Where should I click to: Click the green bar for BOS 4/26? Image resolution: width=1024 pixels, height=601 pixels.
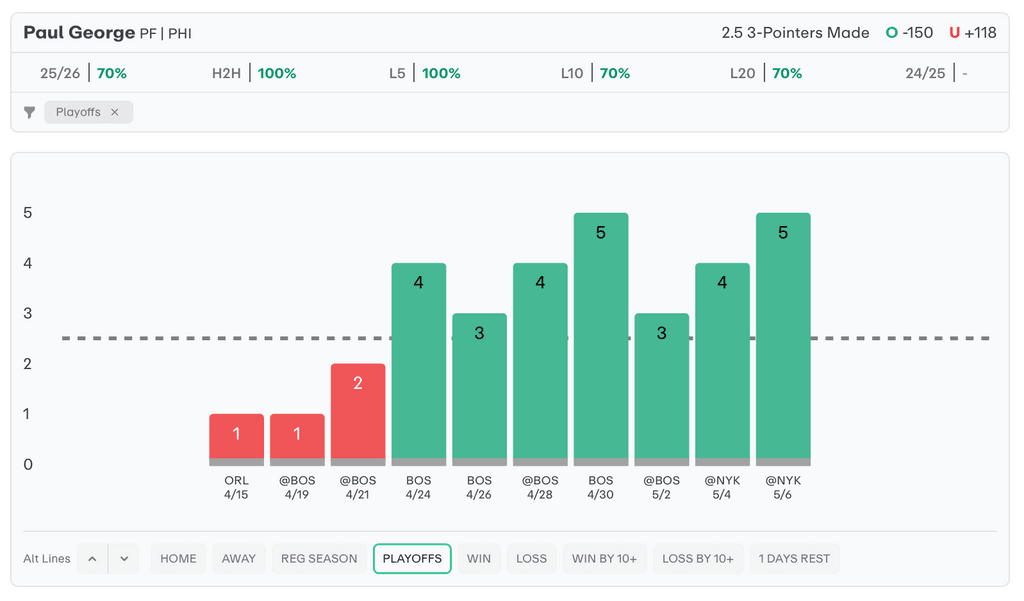479,389
